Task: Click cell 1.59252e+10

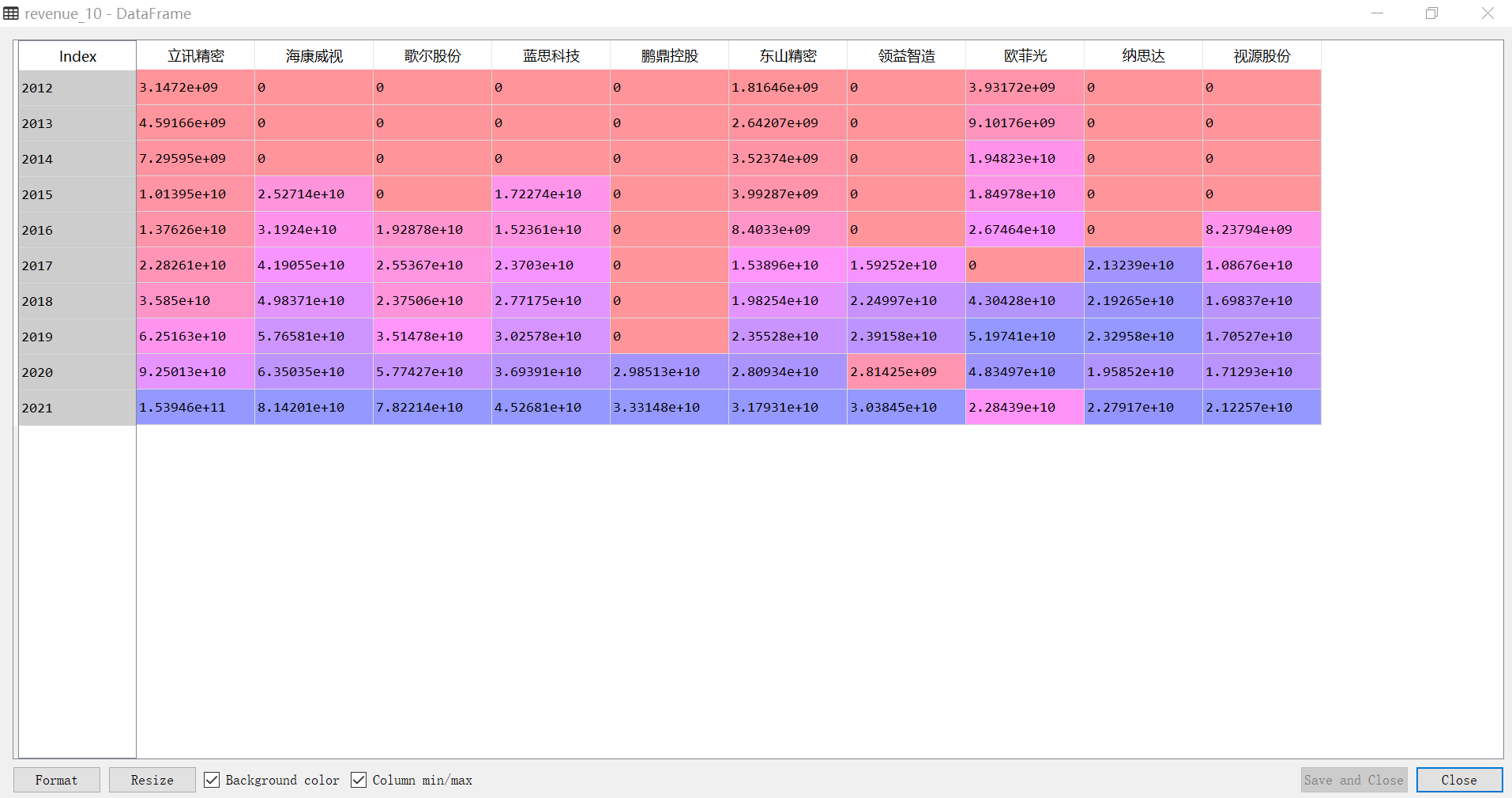Action: [907, 265]
